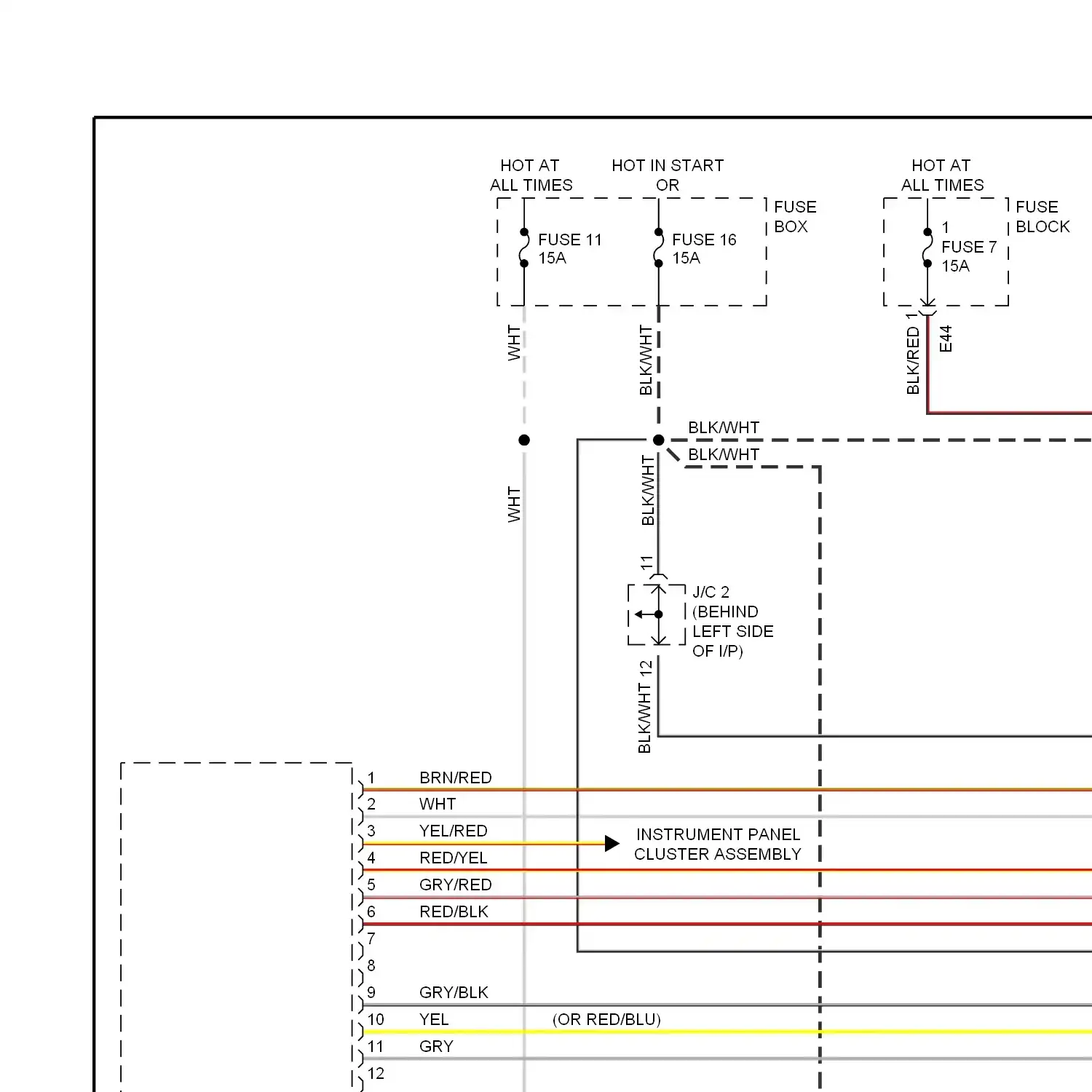Click pin number 12 on the left connector
Screen dimensions: 1092x1092
pyautogui.click(x=376, y=1073)
